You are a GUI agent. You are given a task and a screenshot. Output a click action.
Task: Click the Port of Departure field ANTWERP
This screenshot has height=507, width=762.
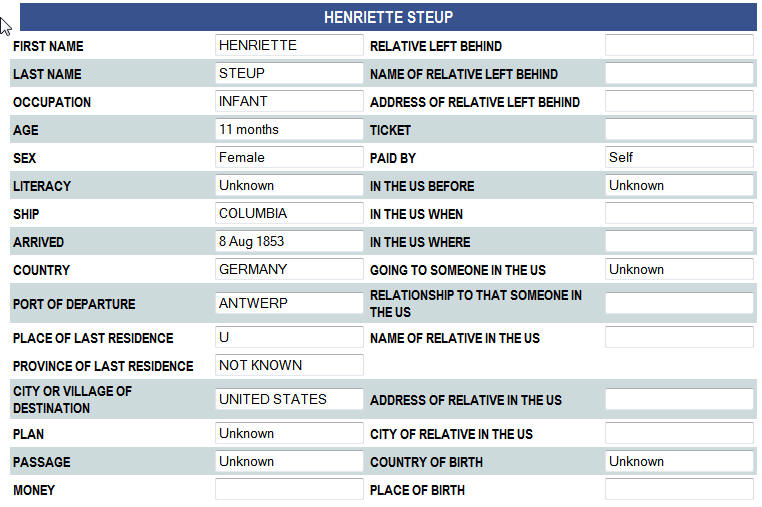coord(289,304)
